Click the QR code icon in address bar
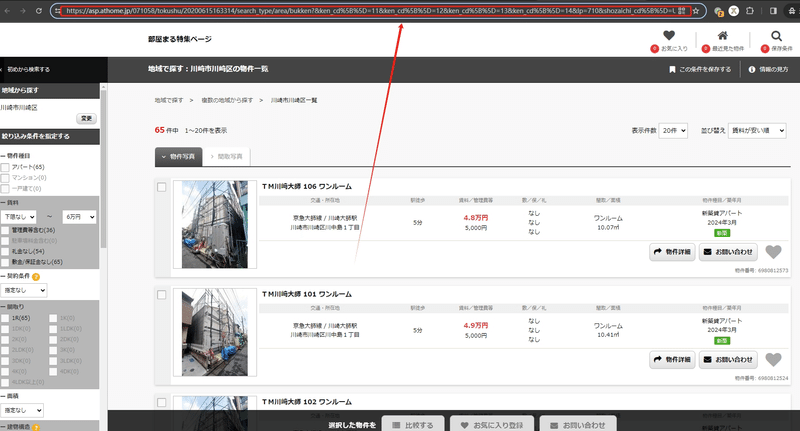 (x=682, y=11)
